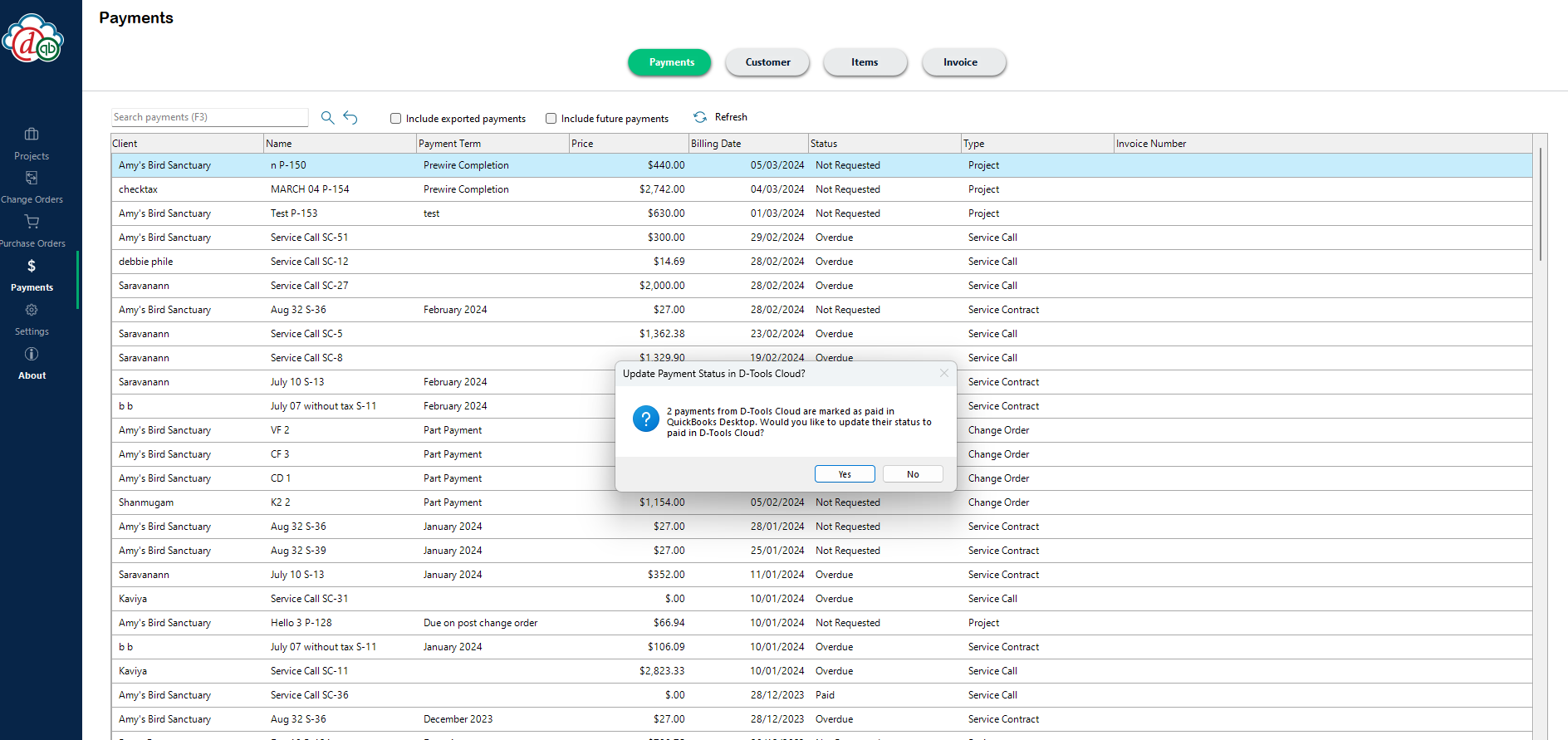The width and height of the screenshot is (1568, 740).
Task: Sort by Payment Term column header
Action: point(492,144)
